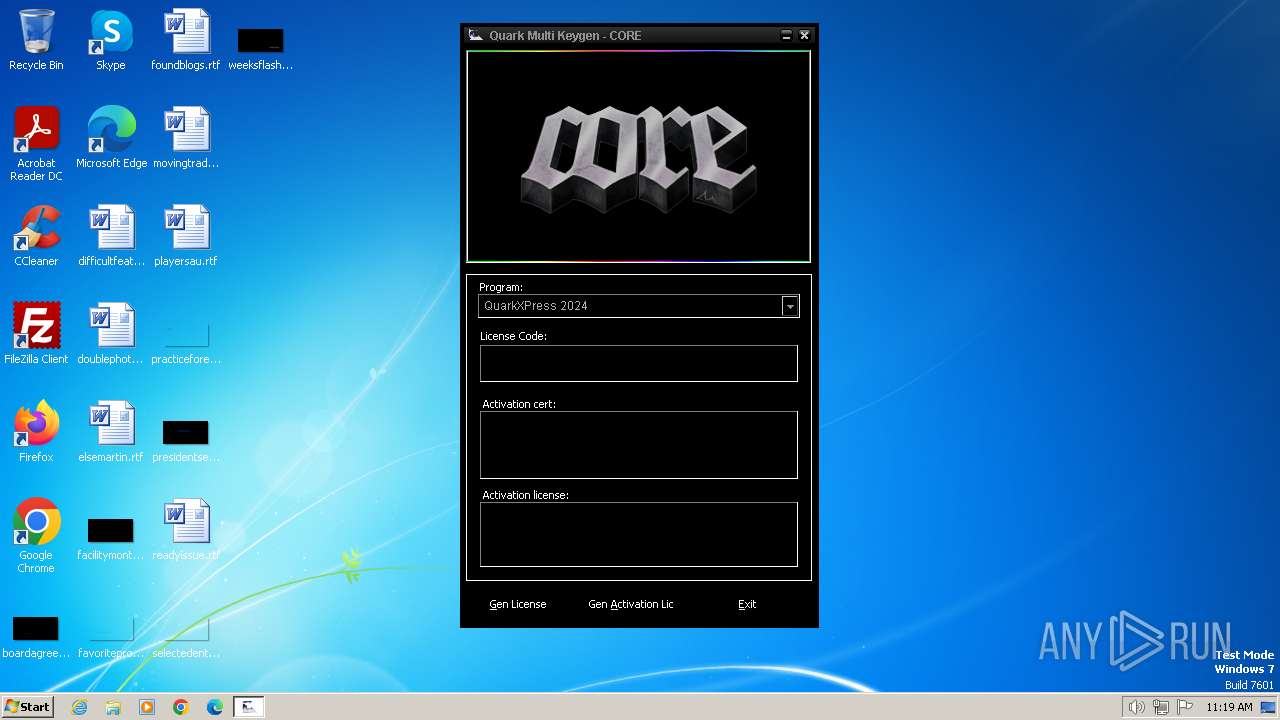Open the volume tray icon
Image resolution: width=1280 pixels, height=720 pixels.
[1136, 707]
